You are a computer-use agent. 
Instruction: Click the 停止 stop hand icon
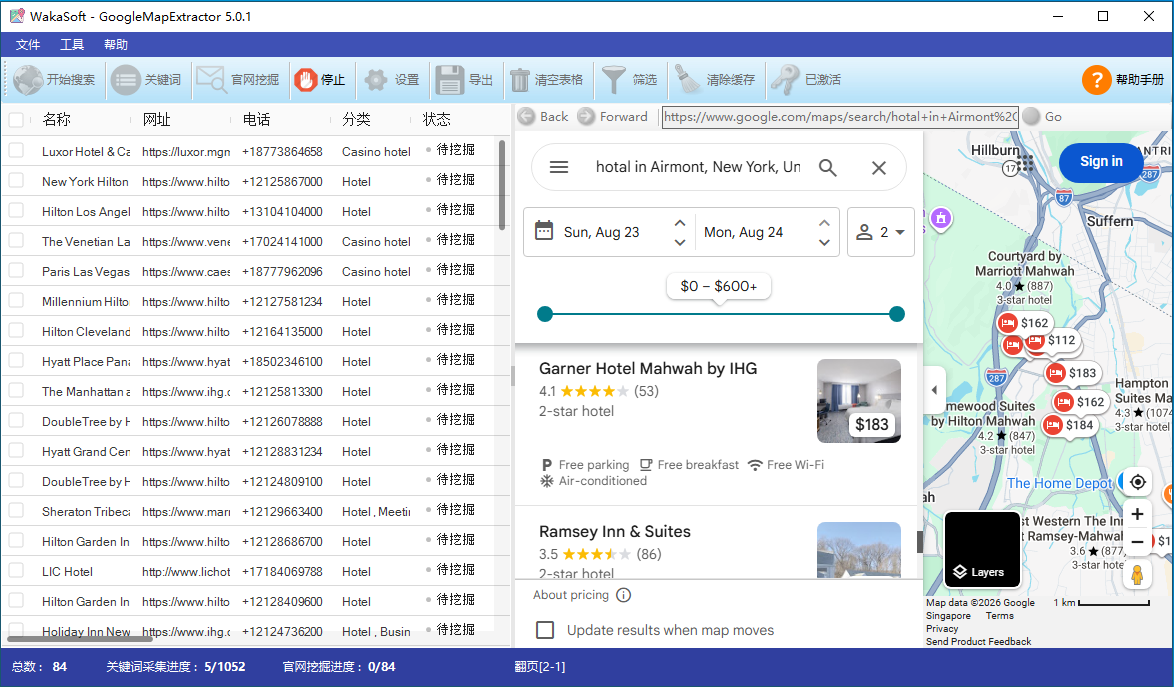tap(305, 79)
